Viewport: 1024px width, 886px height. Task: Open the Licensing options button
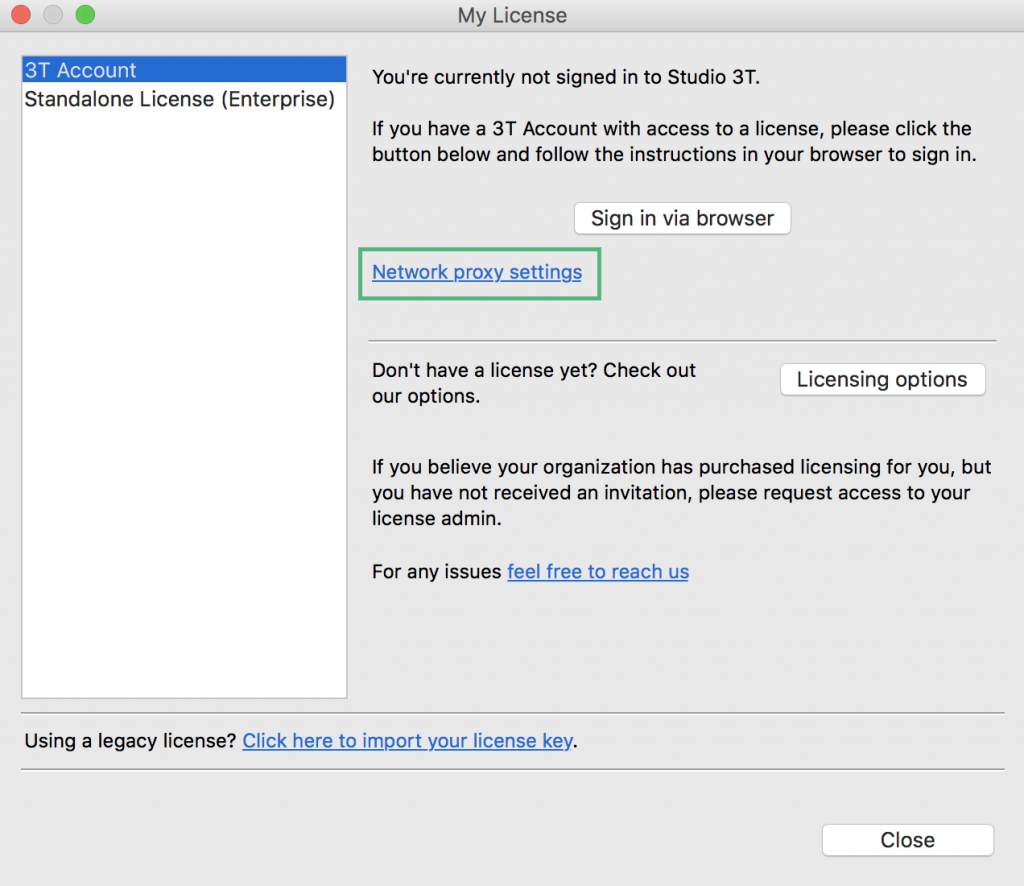point(882,379)
